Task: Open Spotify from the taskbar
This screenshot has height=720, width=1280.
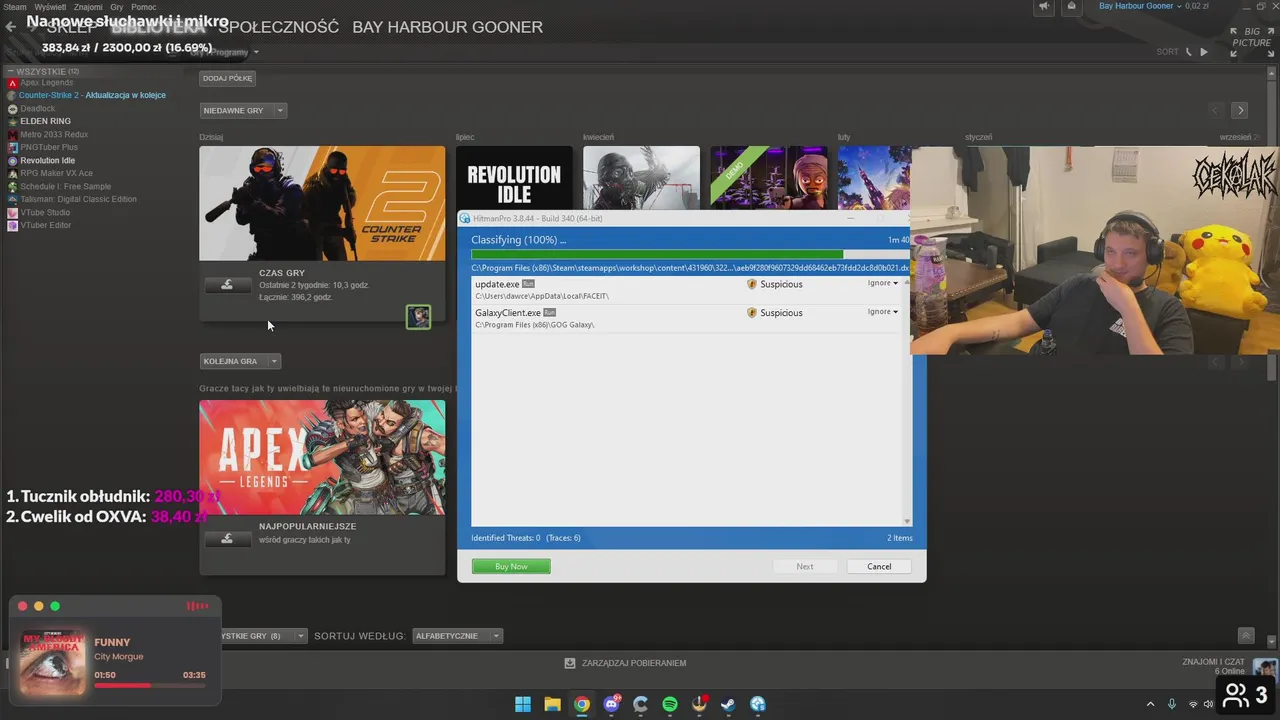Action: 670,704
